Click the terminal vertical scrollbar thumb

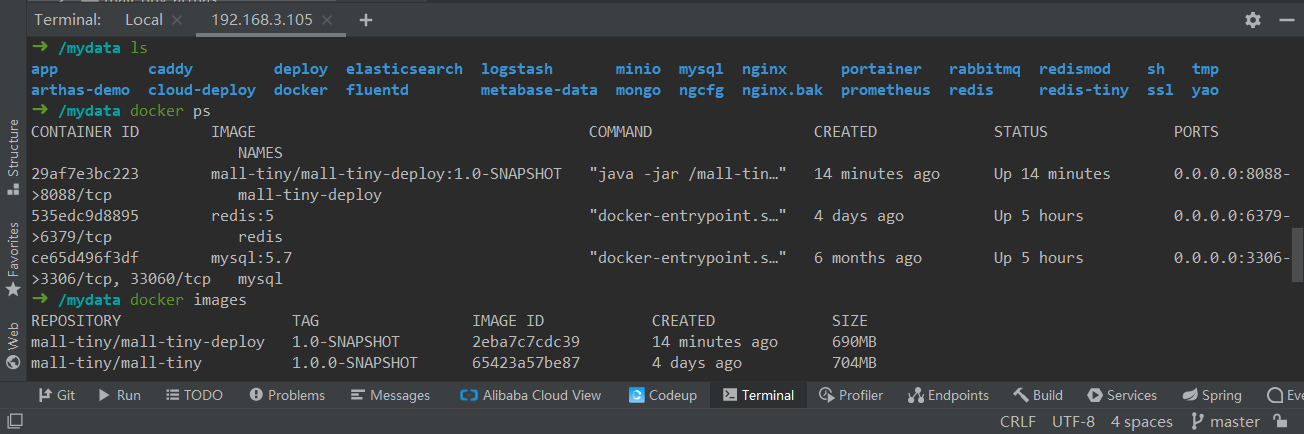pos(1298,255)
